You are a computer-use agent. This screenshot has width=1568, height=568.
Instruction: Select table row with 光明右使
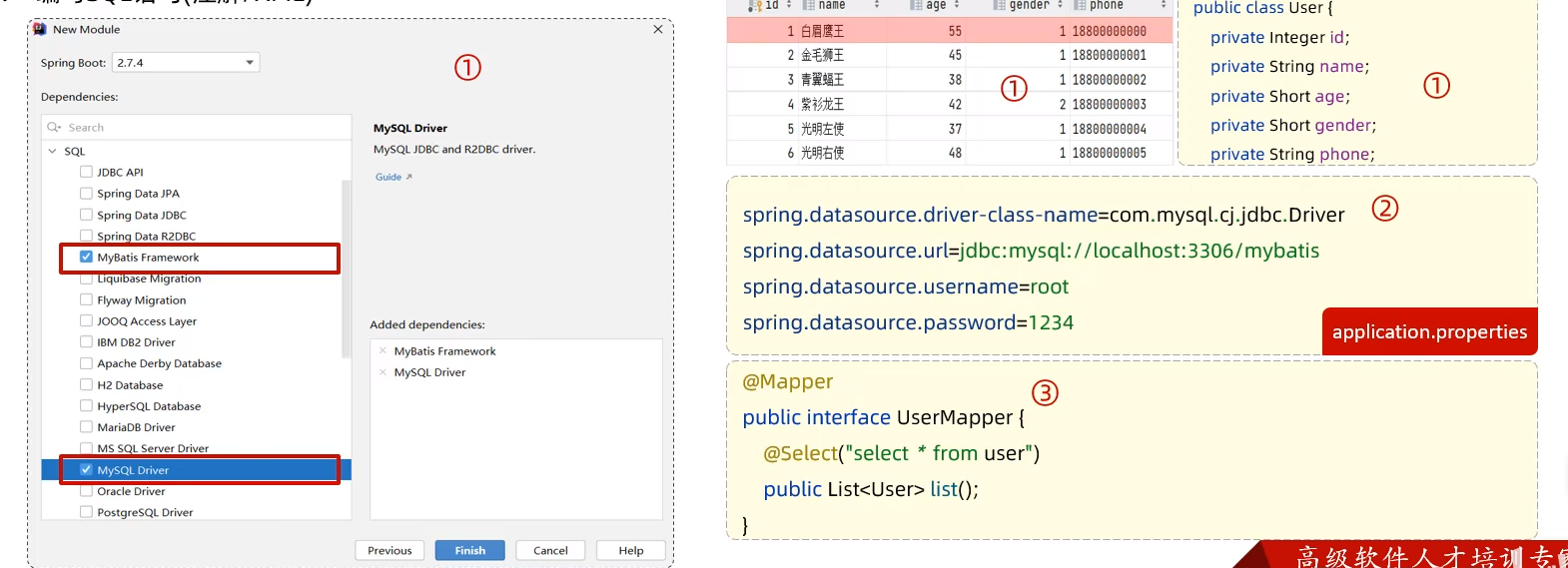[x=950, y=153]
